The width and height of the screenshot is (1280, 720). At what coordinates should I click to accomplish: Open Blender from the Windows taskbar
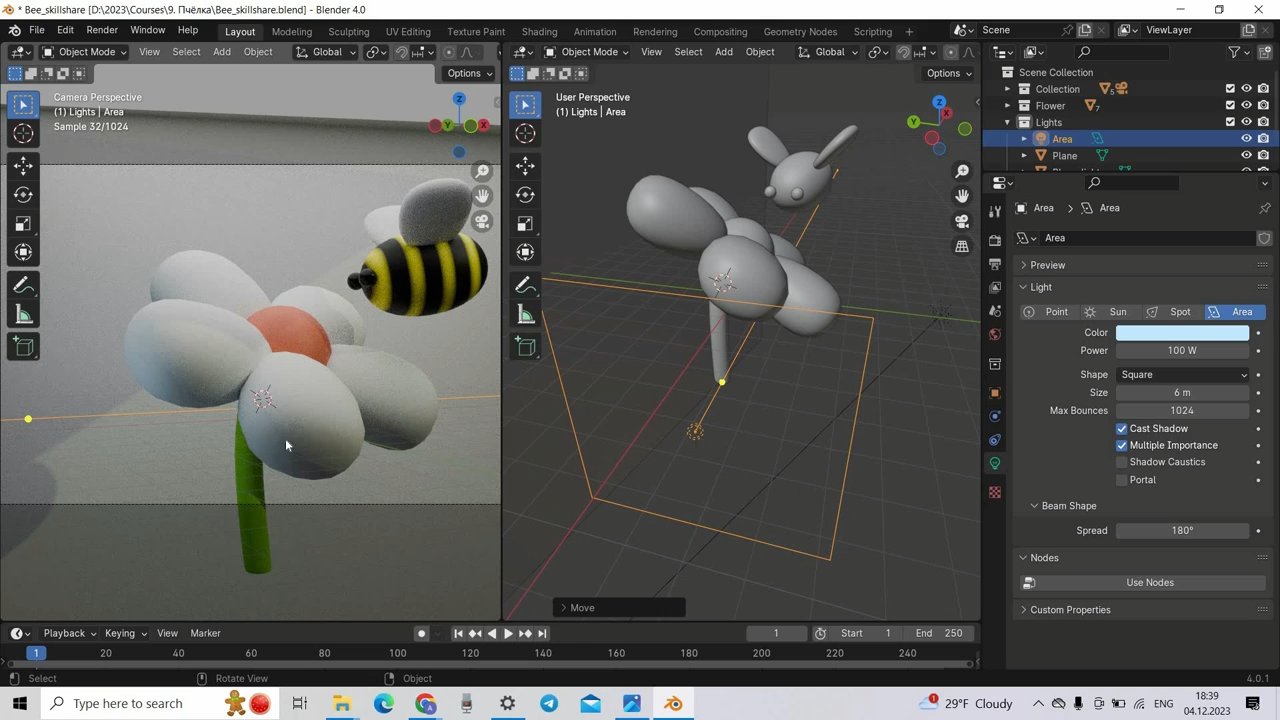pos(673,703)
